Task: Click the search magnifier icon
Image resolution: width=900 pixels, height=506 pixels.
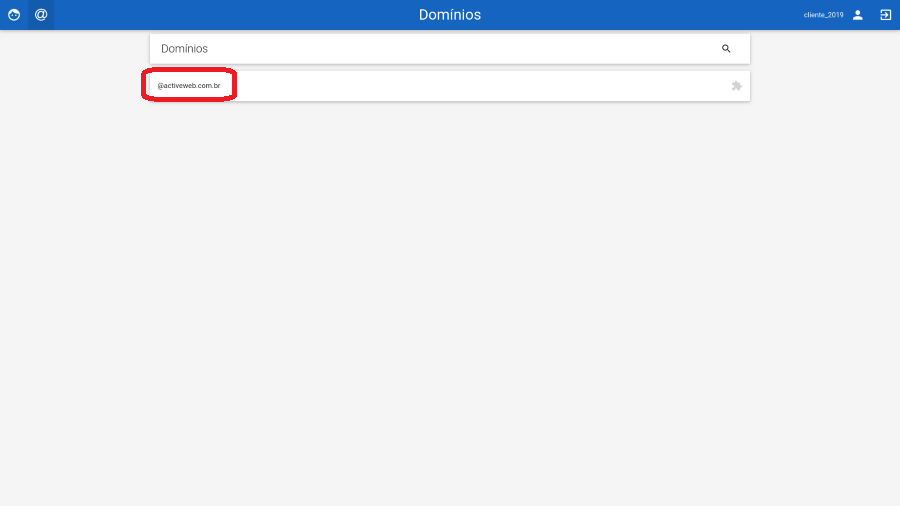Action: click(726, 49)
